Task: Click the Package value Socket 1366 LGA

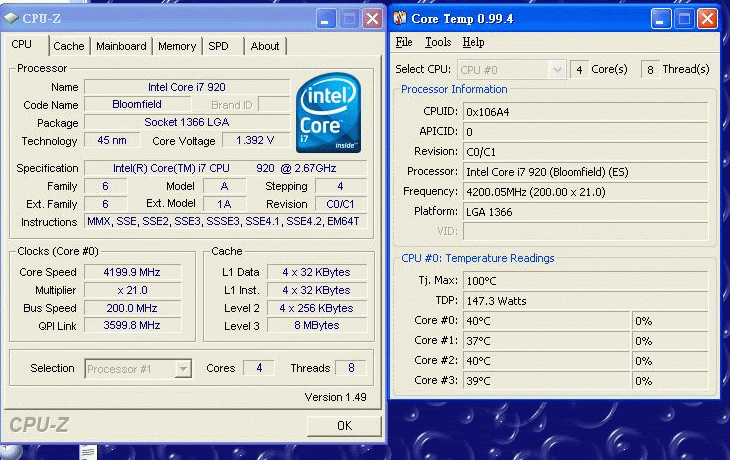Action: coord(187,122)
